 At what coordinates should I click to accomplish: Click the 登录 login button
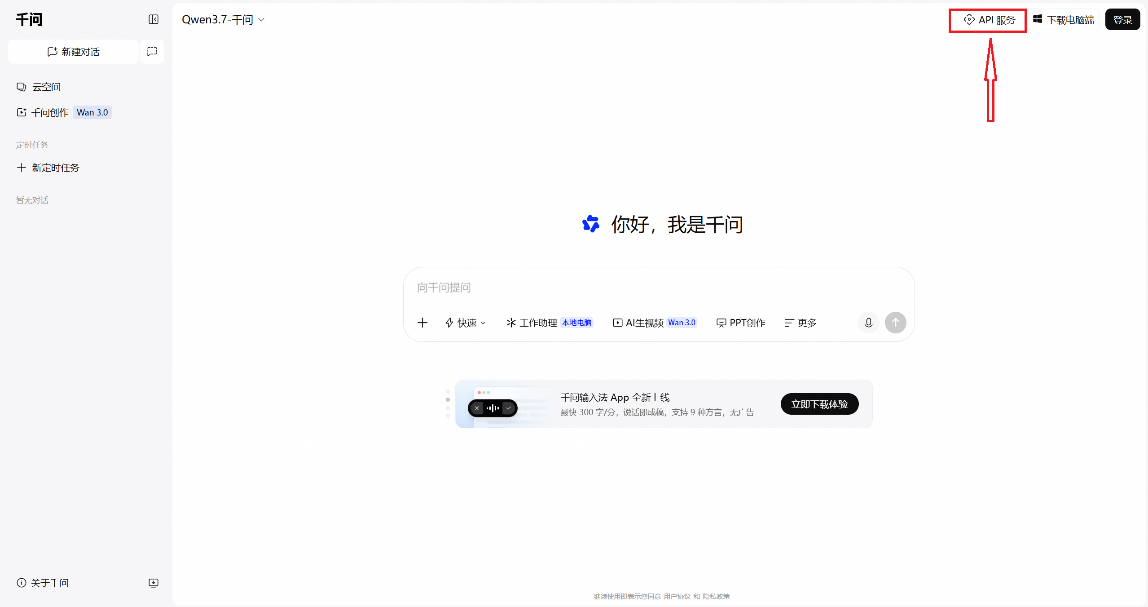click(1122, 21)
